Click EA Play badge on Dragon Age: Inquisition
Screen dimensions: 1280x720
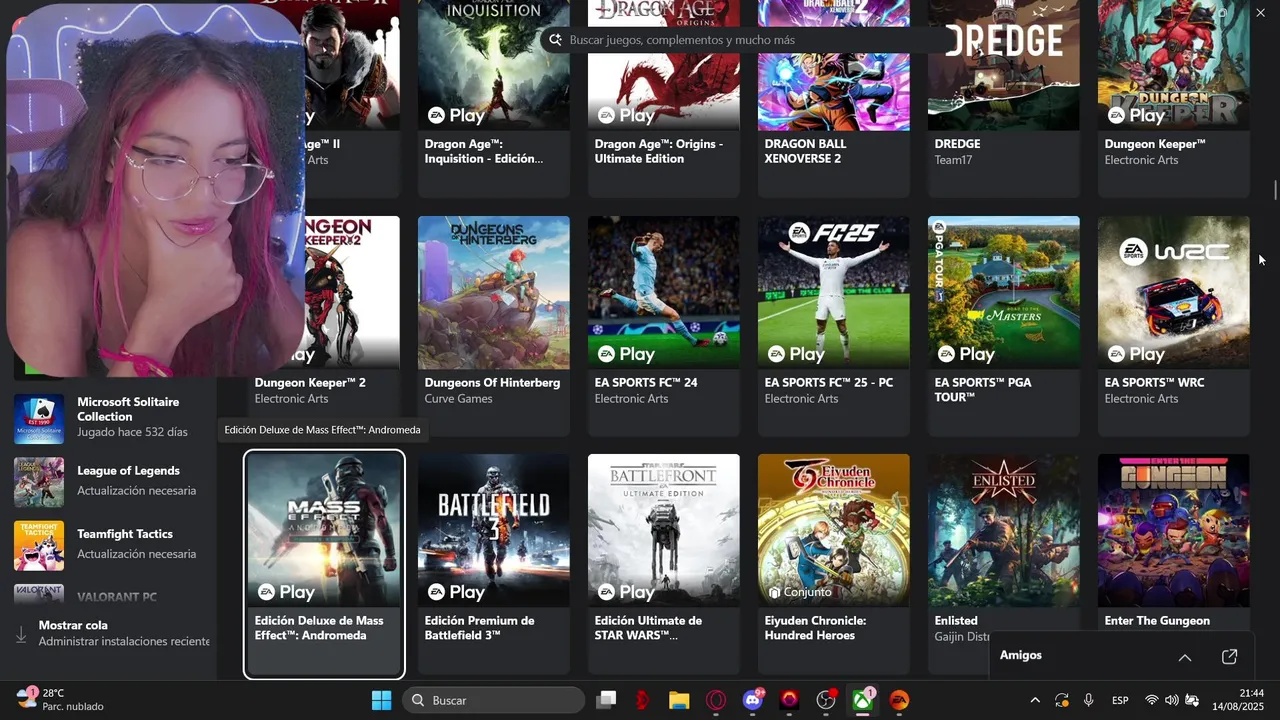click(456, 115)
